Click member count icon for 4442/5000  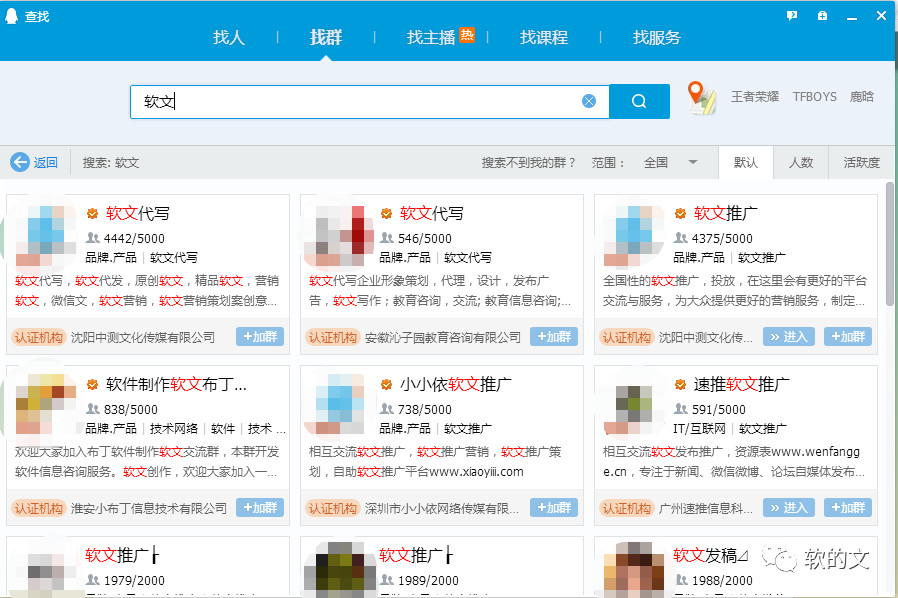pos(93,238)
